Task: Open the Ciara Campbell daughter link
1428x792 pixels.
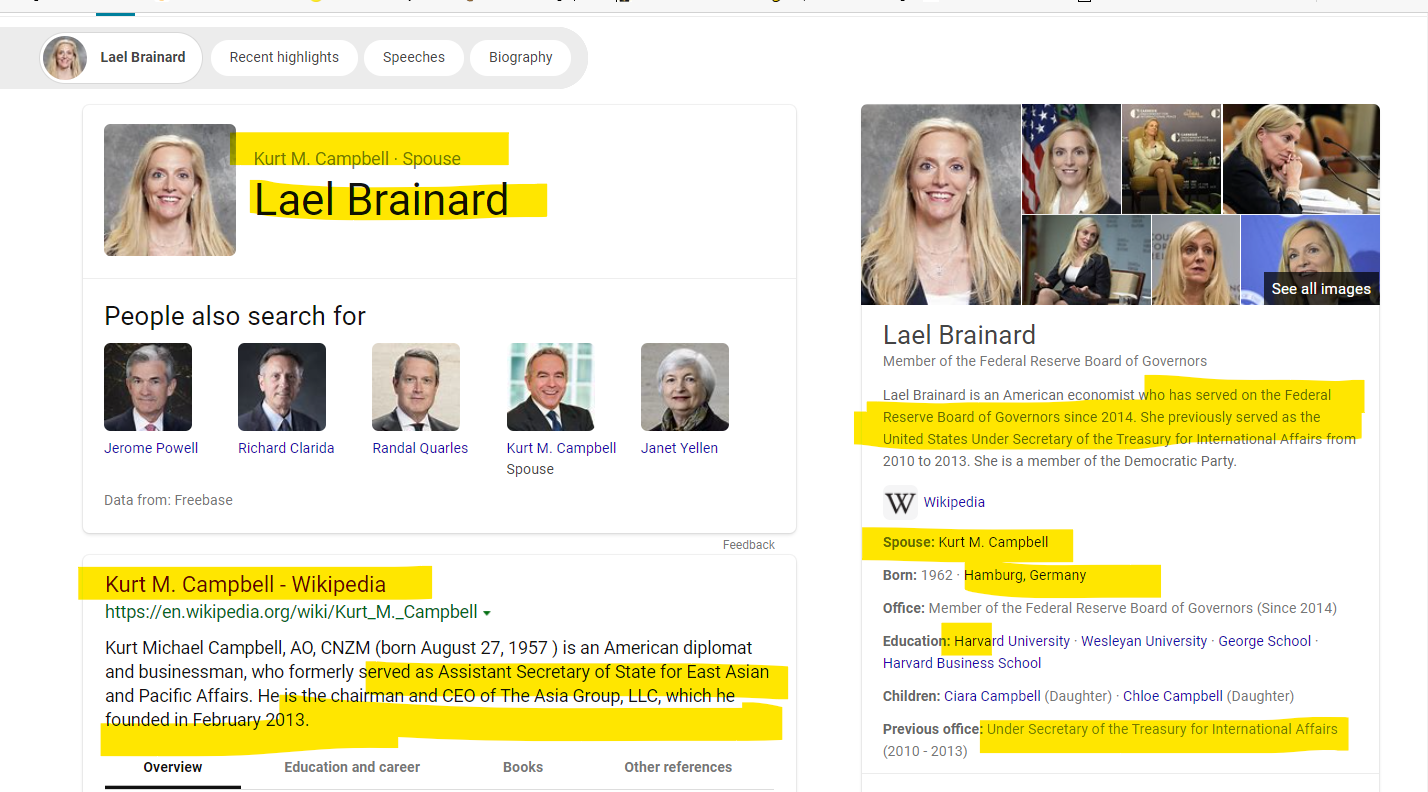Action: click(x=992, y=696)
